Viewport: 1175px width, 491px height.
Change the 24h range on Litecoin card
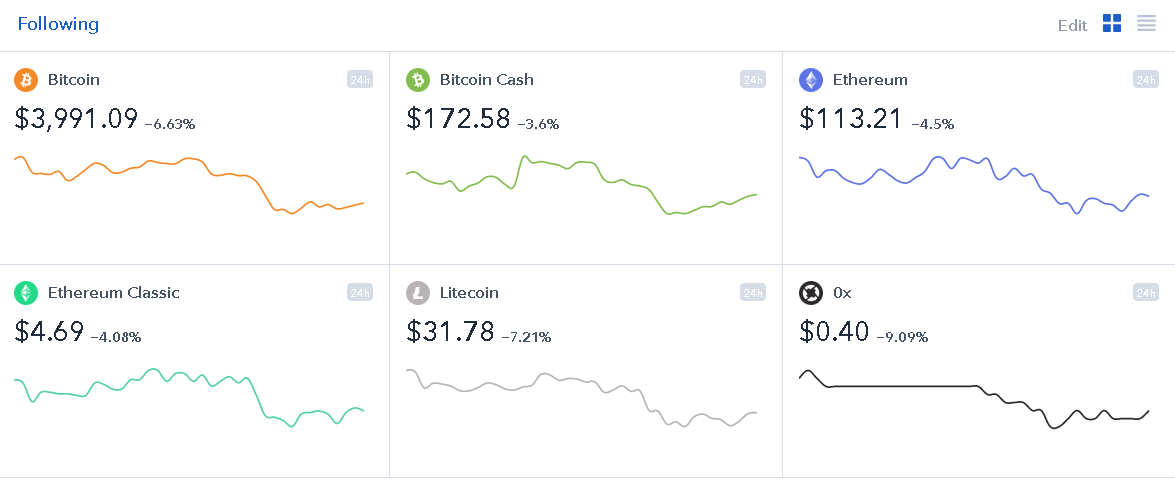(752, 292)
